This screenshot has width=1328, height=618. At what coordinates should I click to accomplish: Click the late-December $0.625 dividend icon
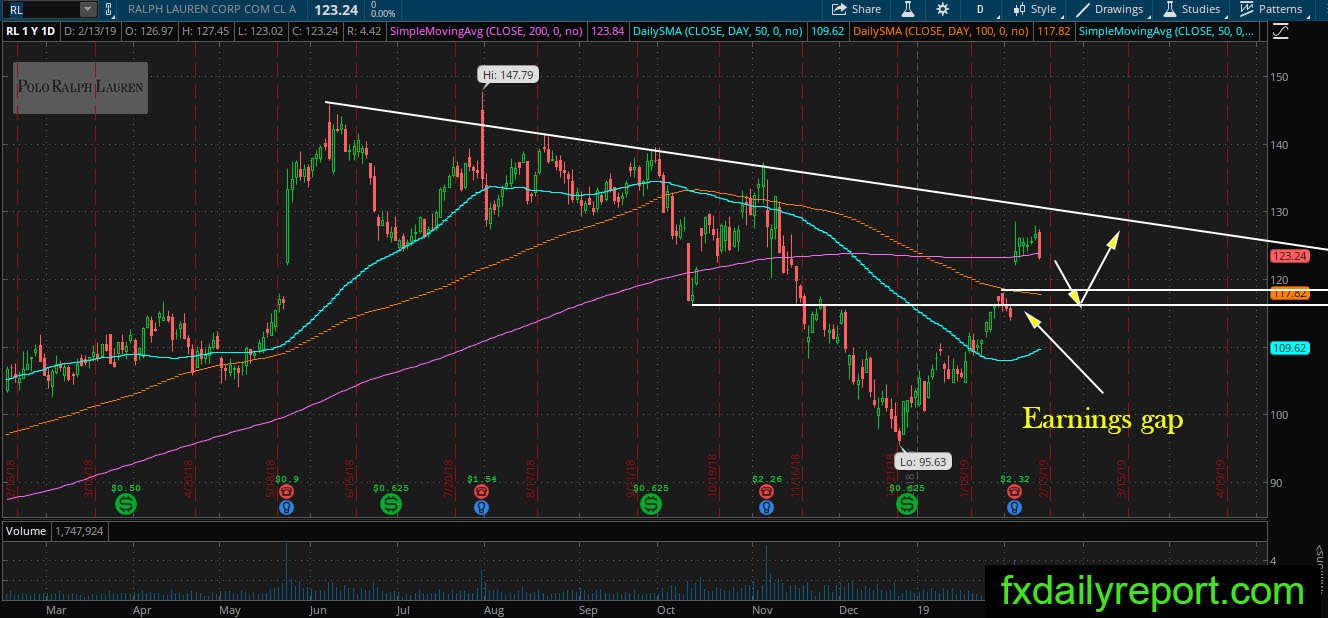(x=906, y=504)
